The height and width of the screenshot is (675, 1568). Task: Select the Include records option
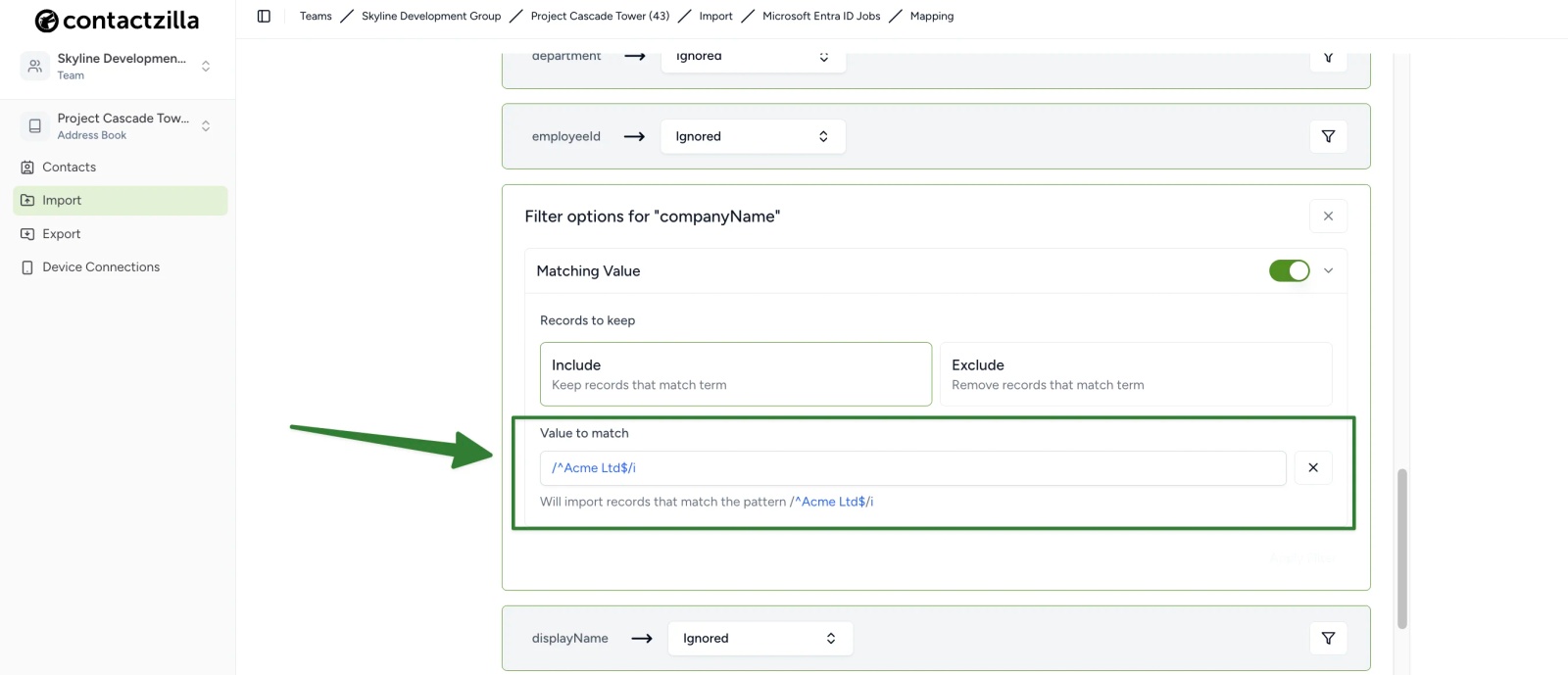coord(735,373)
